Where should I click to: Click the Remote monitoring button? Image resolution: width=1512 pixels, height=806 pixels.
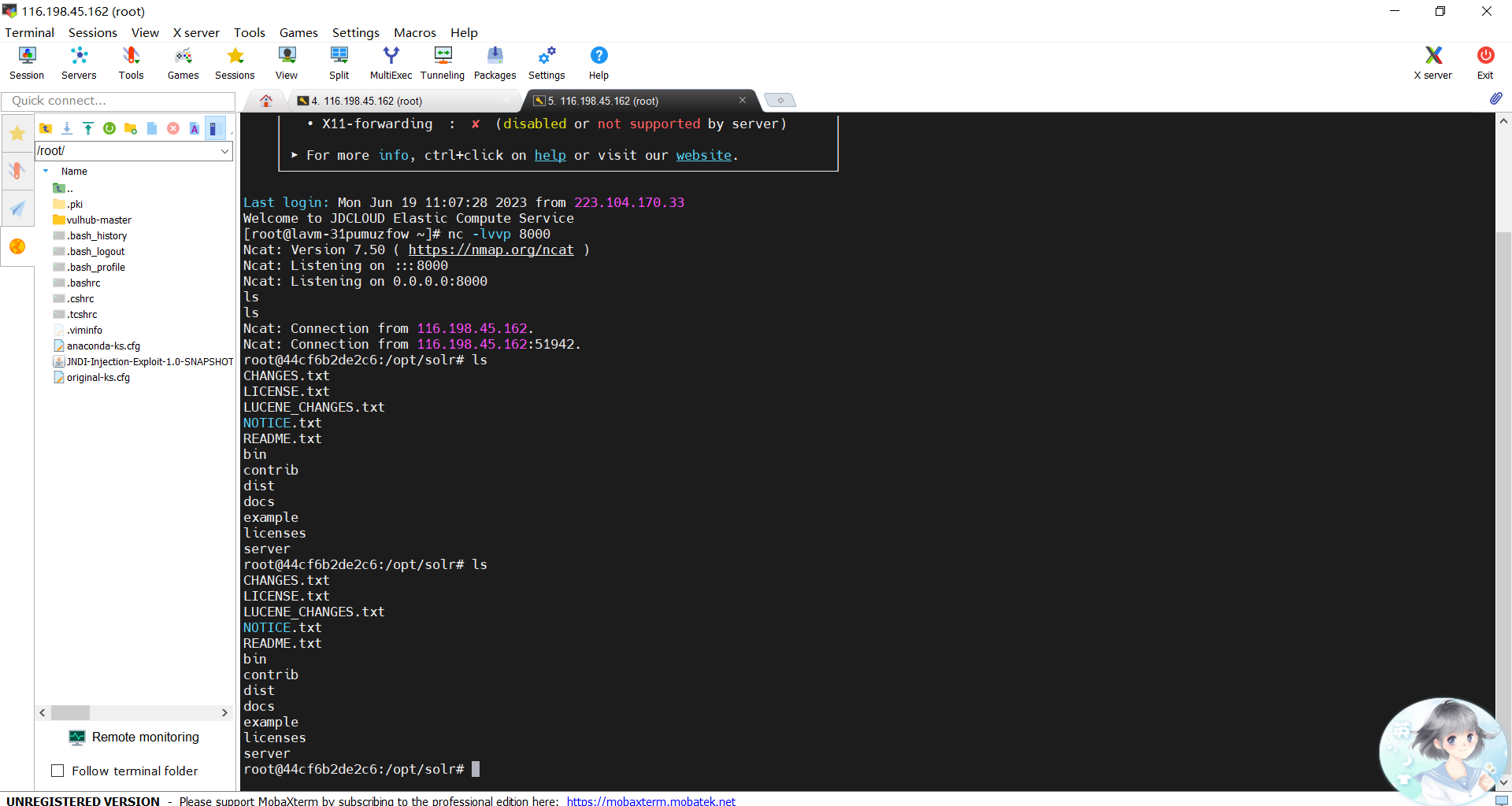(135, 737)
